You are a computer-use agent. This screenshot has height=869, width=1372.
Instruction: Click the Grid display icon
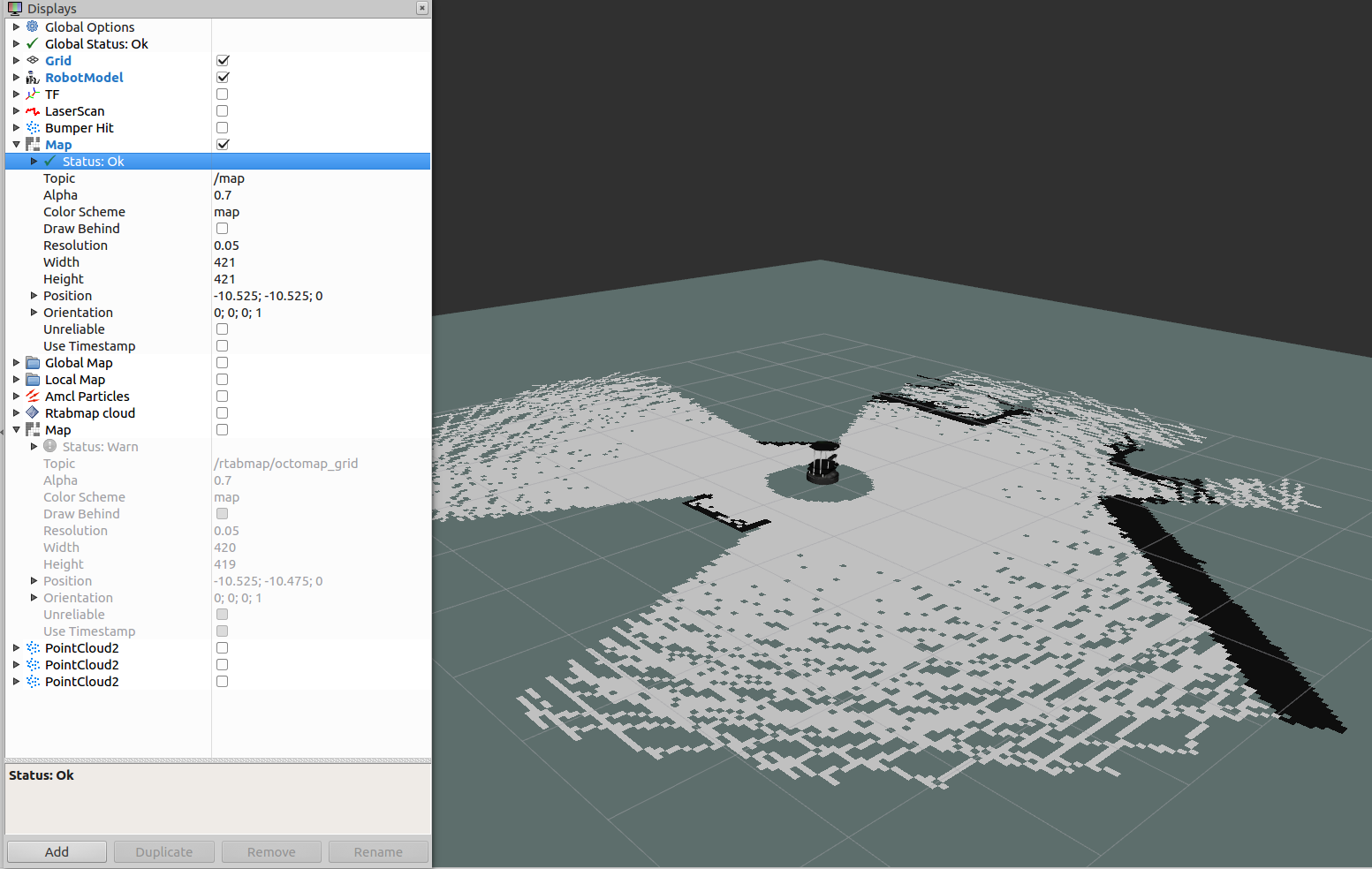tap(32, 60)
